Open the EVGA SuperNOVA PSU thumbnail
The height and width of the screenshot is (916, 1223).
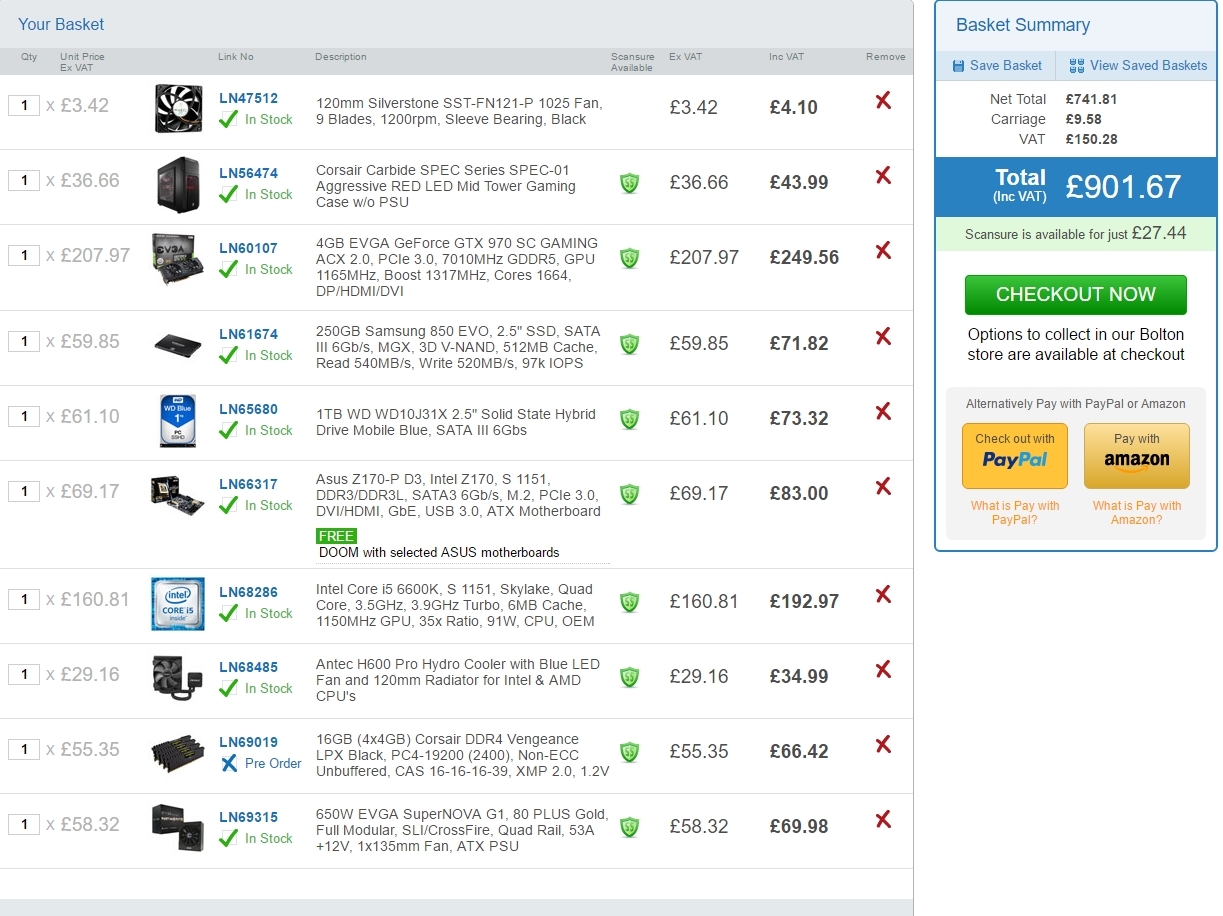pyautogui.click(x=178, y=827)
